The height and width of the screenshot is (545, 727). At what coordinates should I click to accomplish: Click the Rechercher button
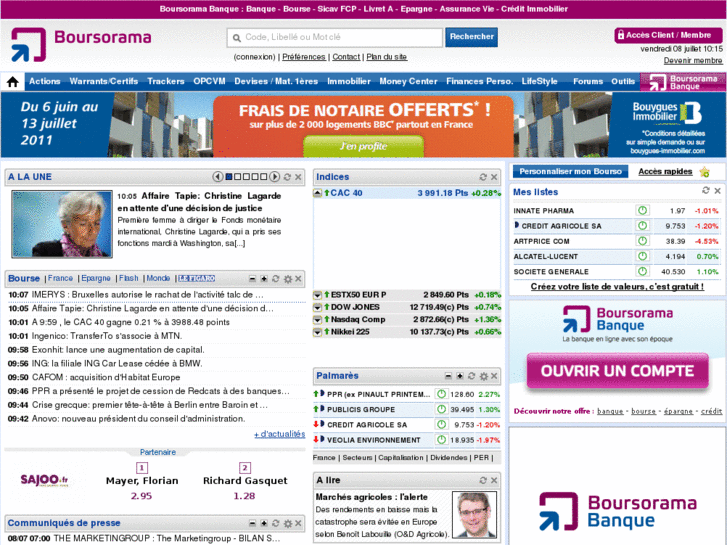pyautogui.click(x=472, y=37)
